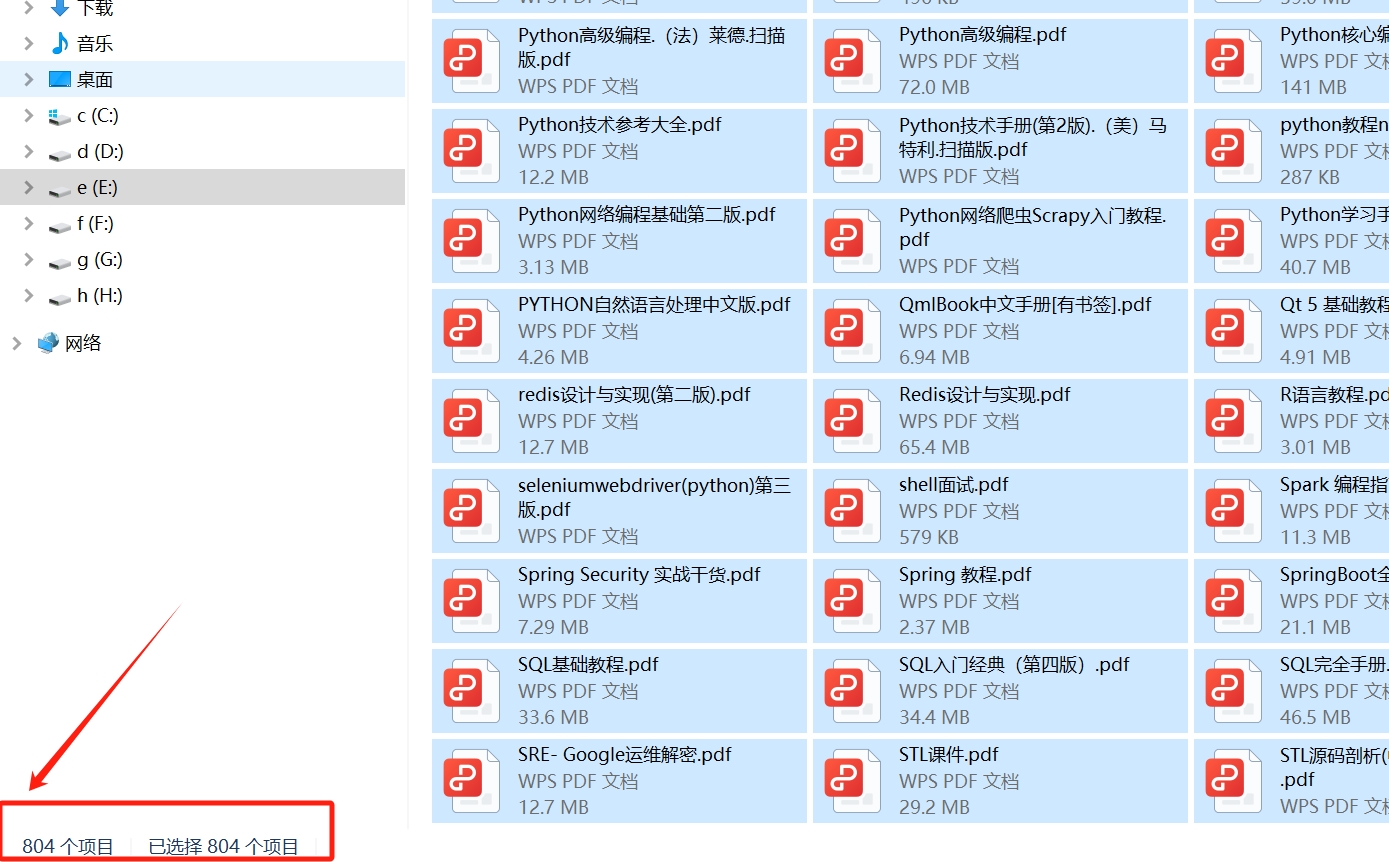Screen dimensions: 1389x862
Task: Expand the 网络 node in navigation tree
Action: pyautogui.click(x=17, y=343)
